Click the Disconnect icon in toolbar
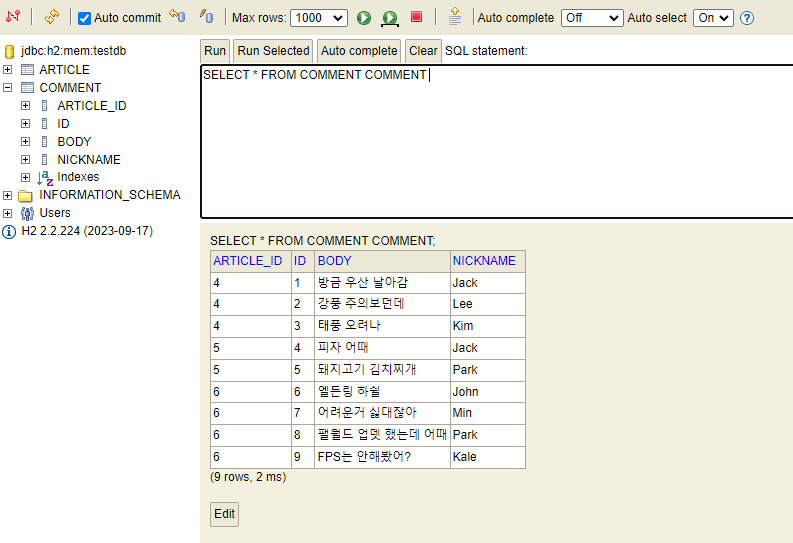The height and width of the screenshot is (543, 793). coord(13,17)
